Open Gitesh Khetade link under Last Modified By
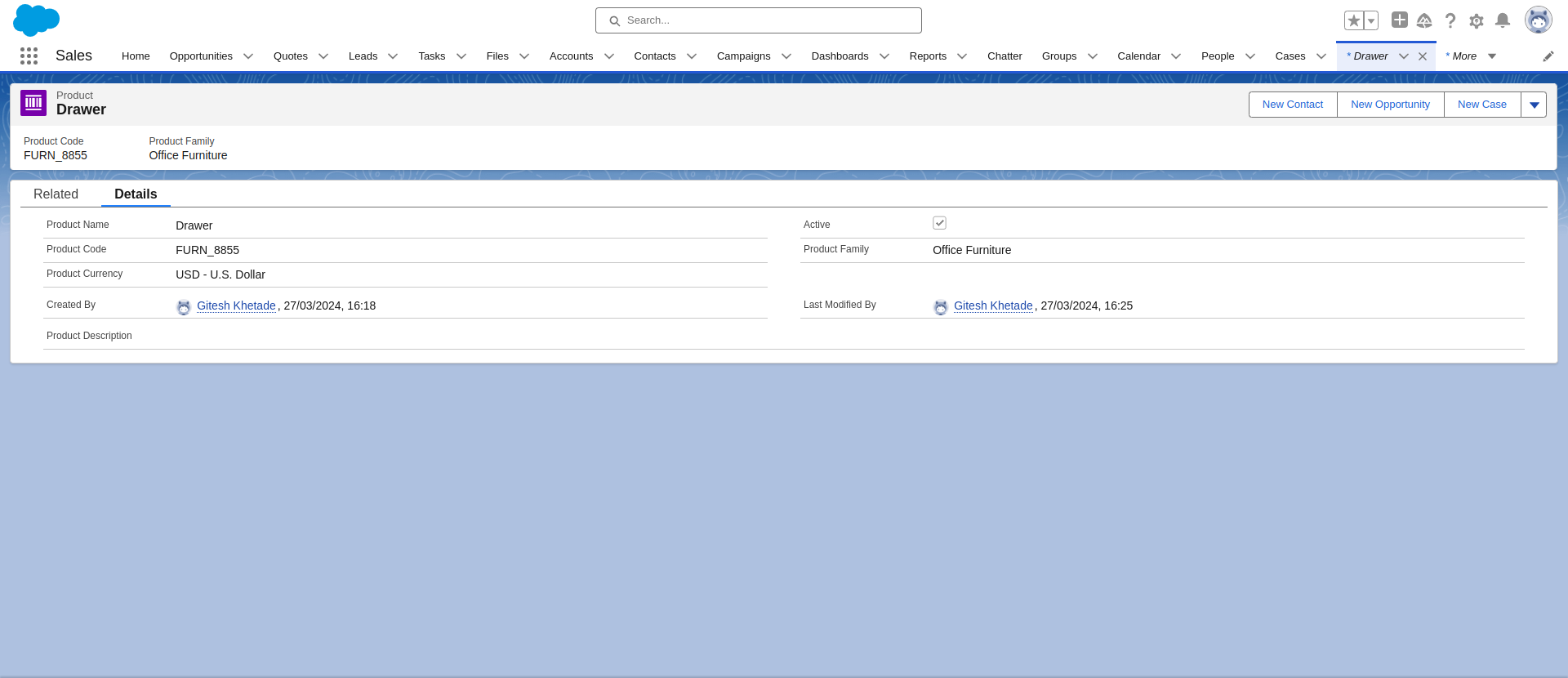1568x678 pixels. coord(993,306)
